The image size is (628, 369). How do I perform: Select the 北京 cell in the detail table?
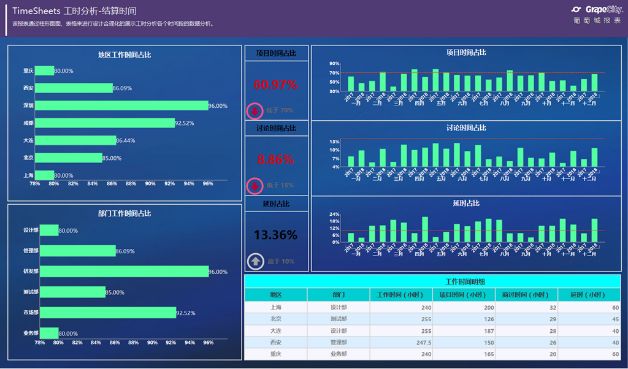(x=276, y=319)
